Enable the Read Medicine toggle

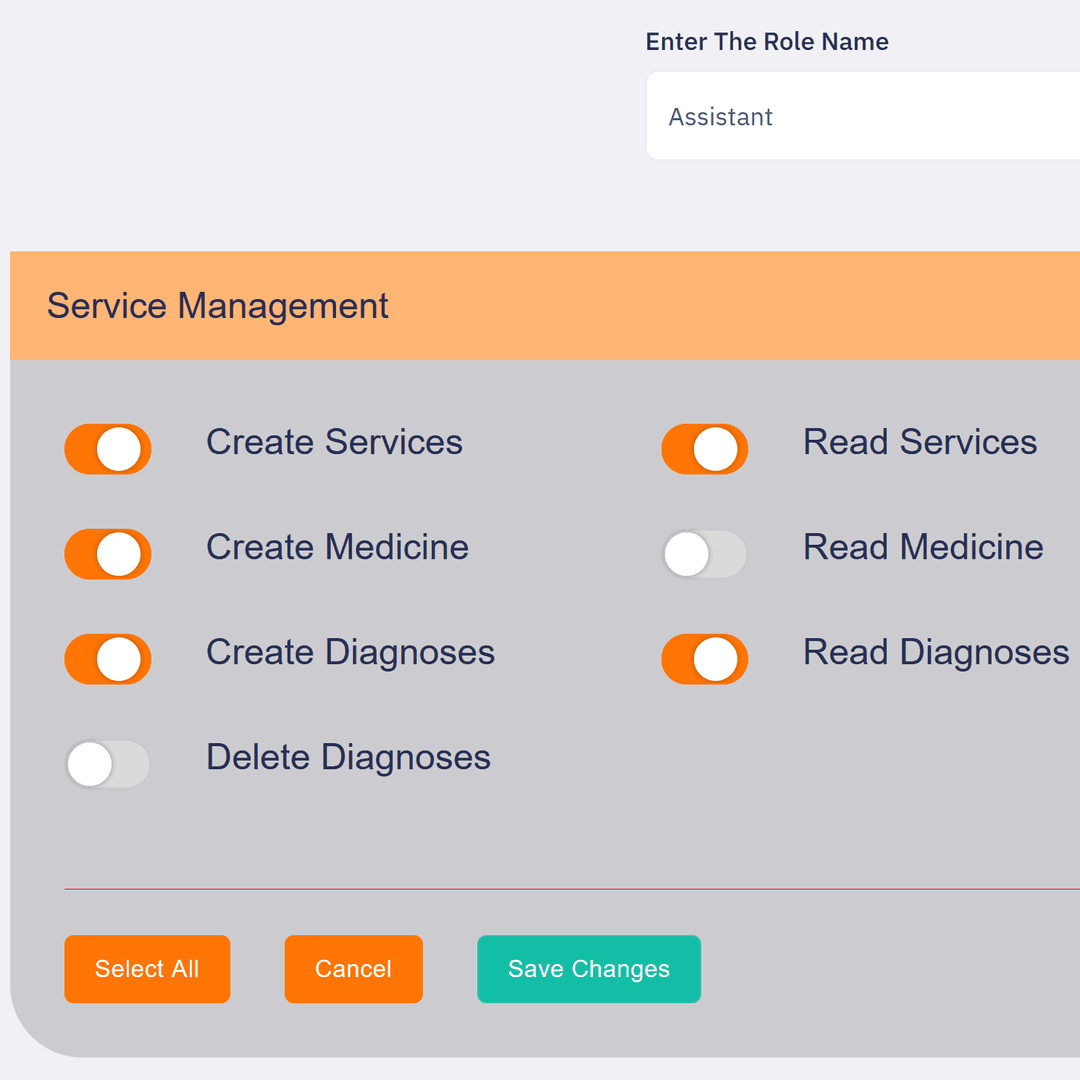pyautogui.click(x=704, y=554)
